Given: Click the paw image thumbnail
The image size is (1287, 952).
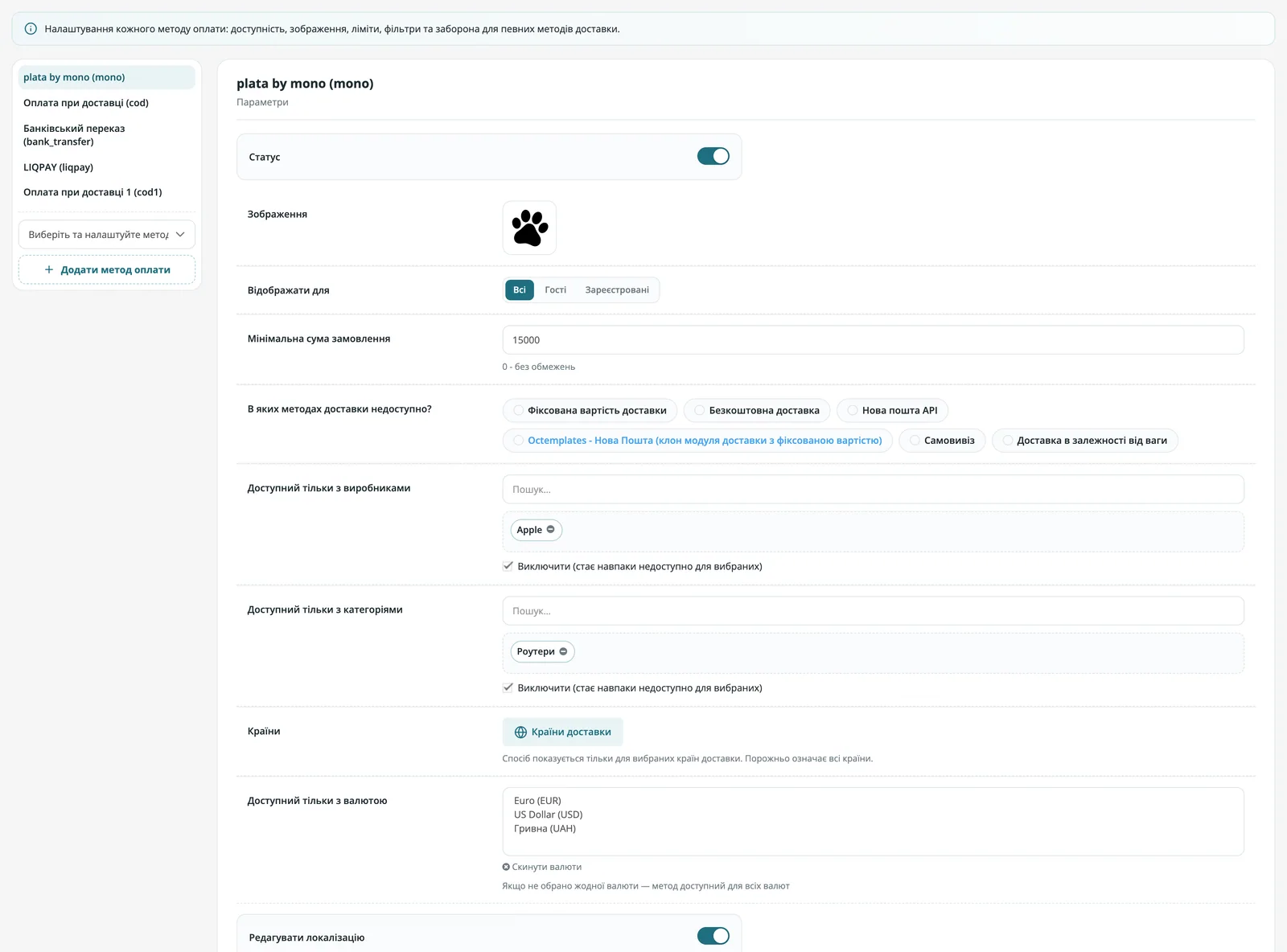Looking at the screenshot, I should (x=529, y=228).
